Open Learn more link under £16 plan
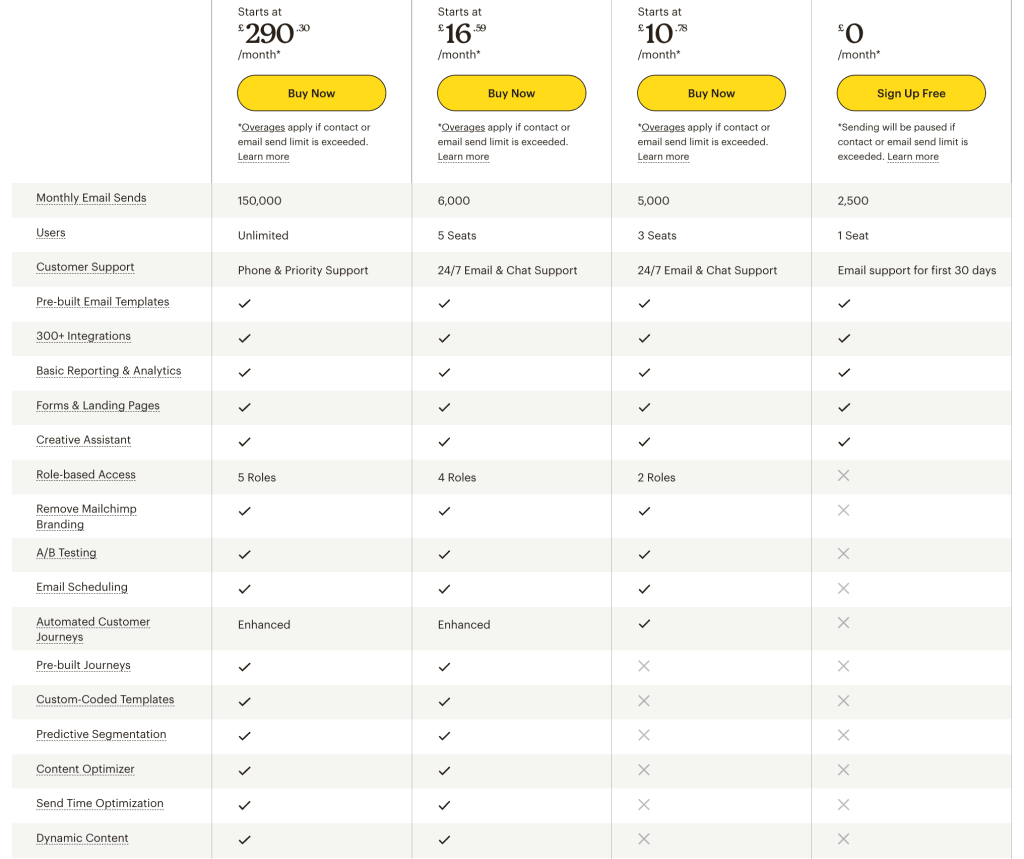This screenshot has width=1024, height=859. pyautogui.click(x=463, y=157)
